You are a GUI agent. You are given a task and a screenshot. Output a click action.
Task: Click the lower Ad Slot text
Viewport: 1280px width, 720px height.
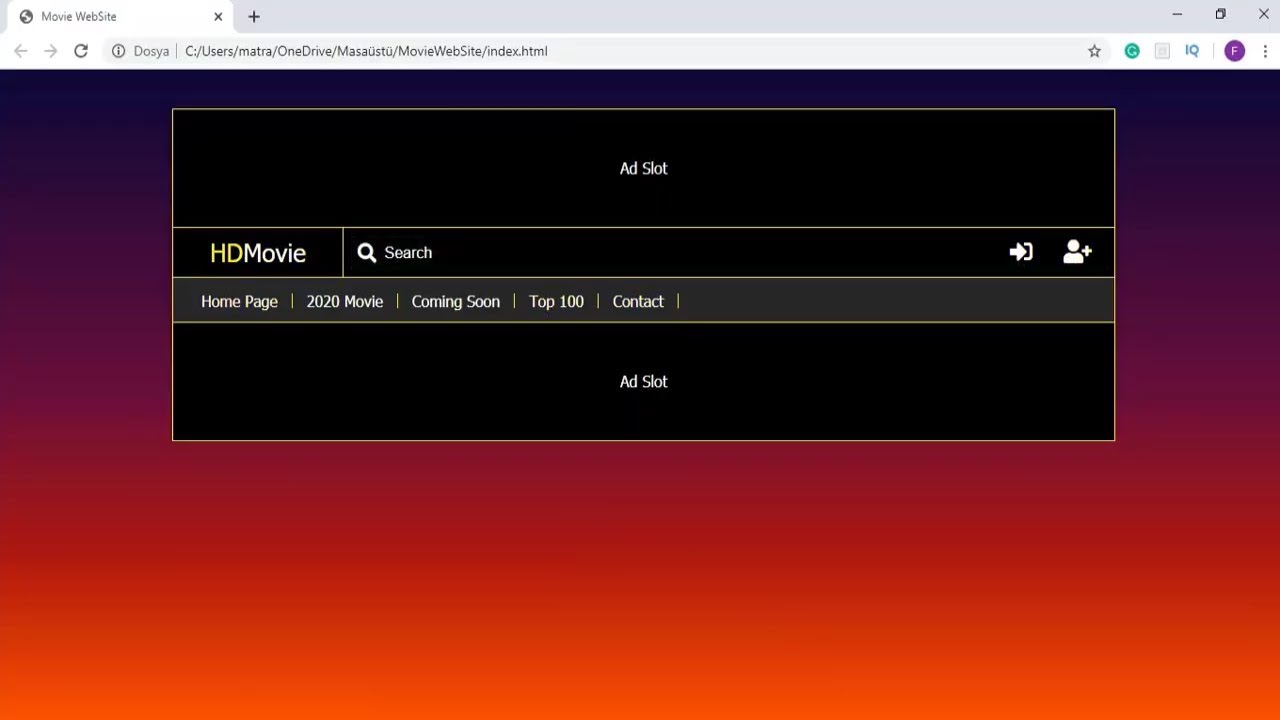pos(643,381)
